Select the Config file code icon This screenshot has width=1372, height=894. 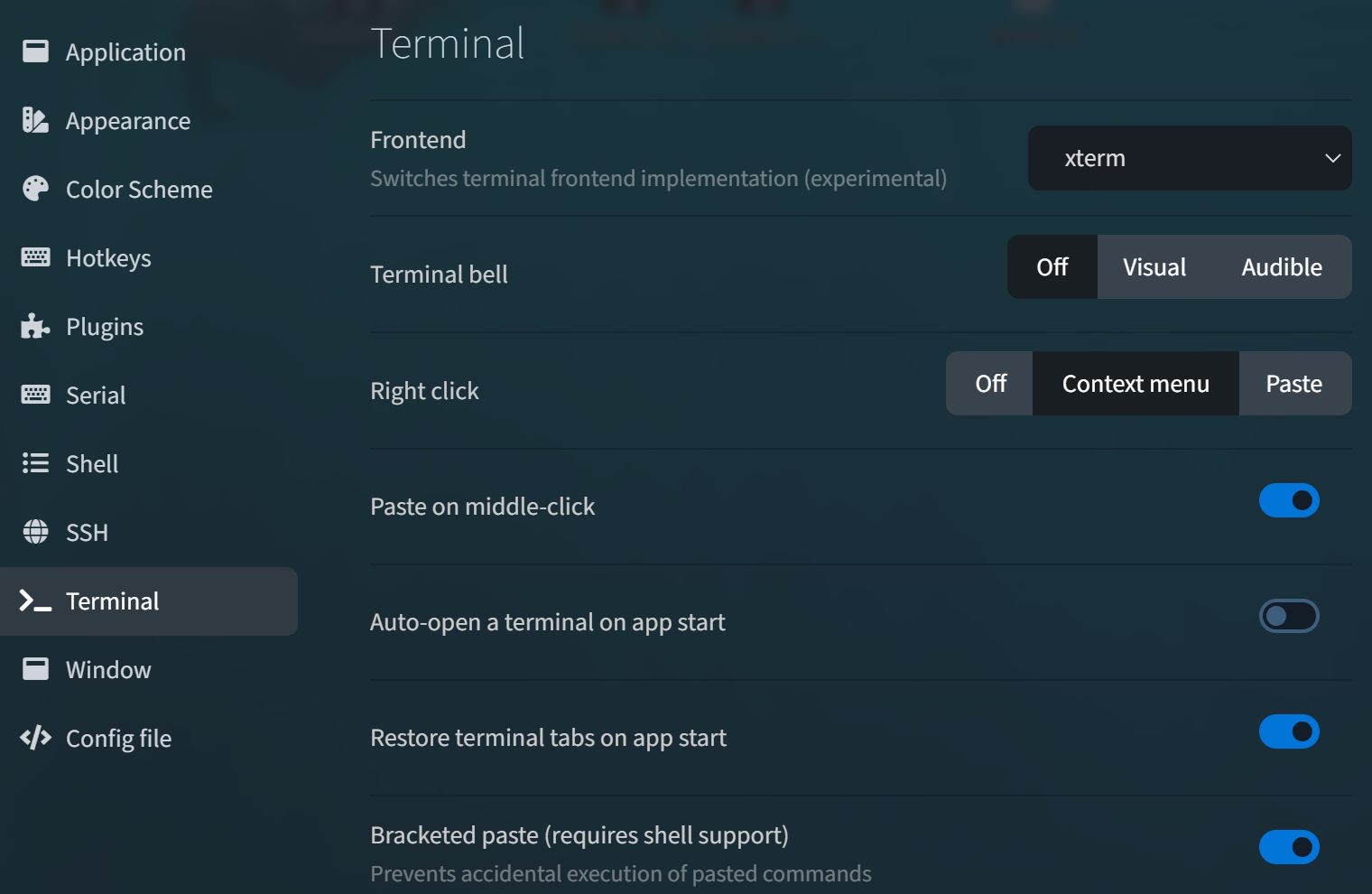tap(35, 738)
